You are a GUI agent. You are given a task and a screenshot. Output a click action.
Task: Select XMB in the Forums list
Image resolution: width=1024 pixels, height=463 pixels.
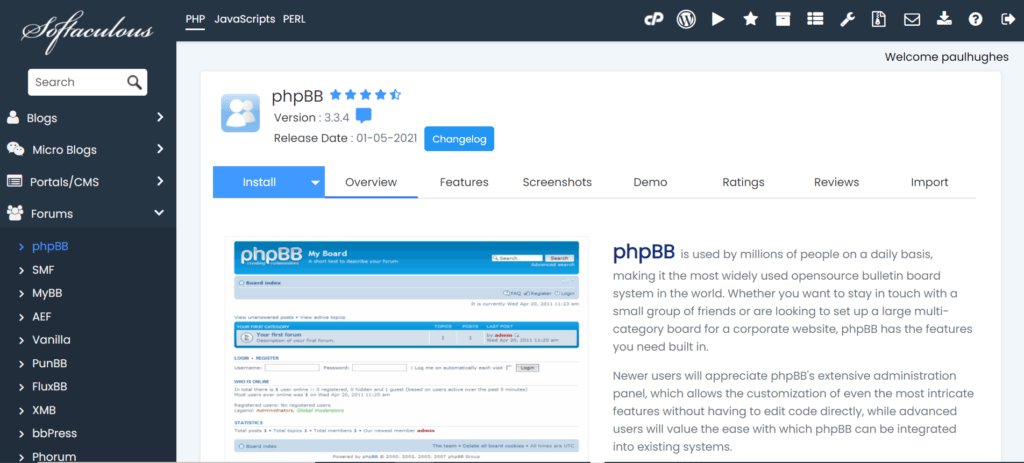44,410
